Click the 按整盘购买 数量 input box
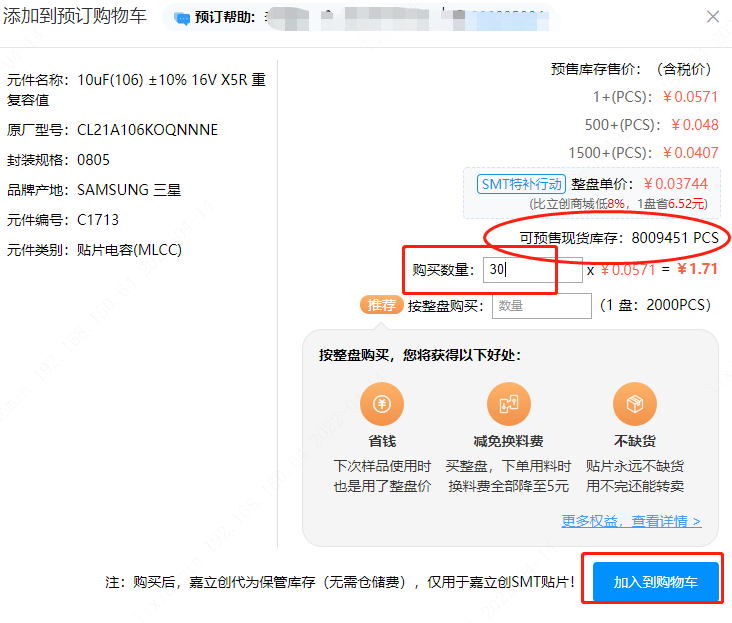The height and width of the screenshot is (623, 732). click(x=540, y=305)
